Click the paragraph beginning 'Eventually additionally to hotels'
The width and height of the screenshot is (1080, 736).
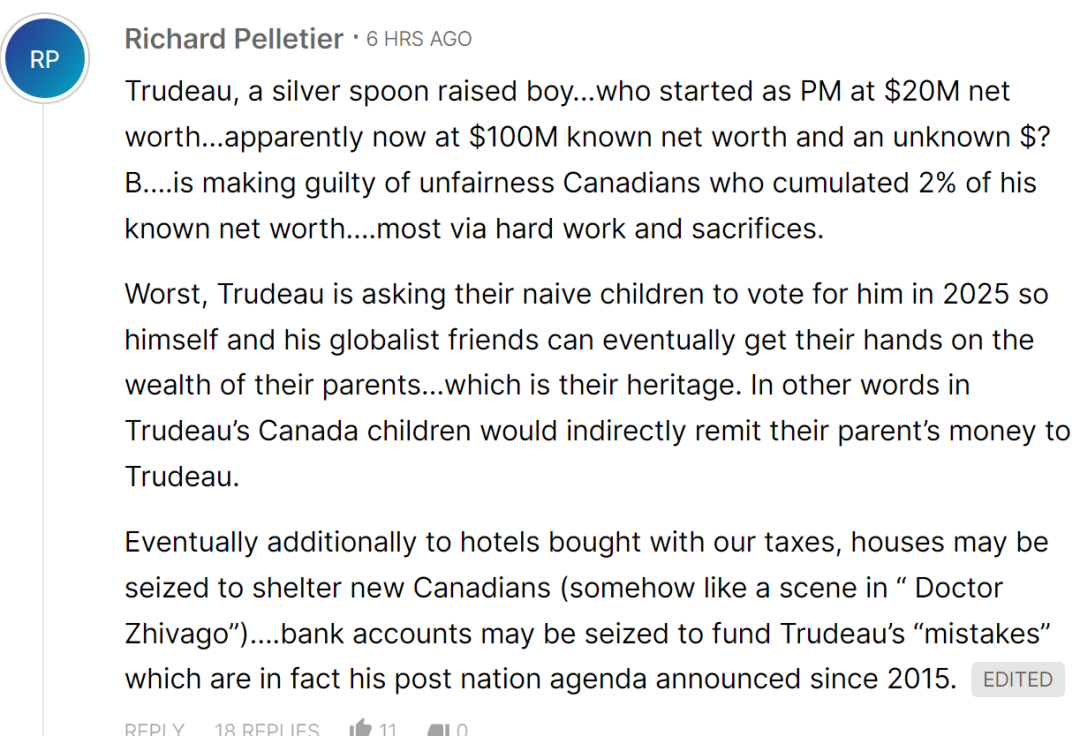588,610
